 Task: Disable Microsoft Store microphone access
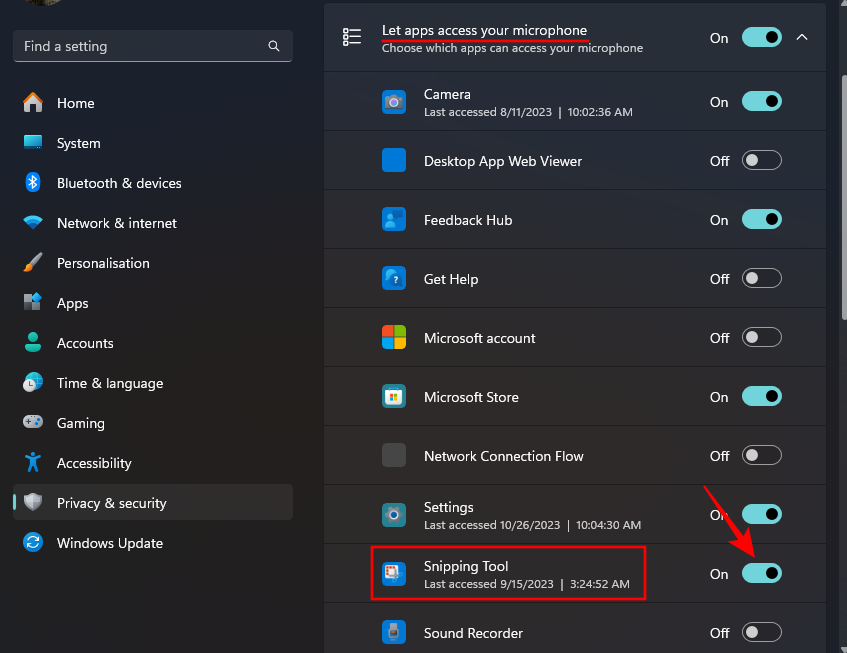click(x=762, y=396)
